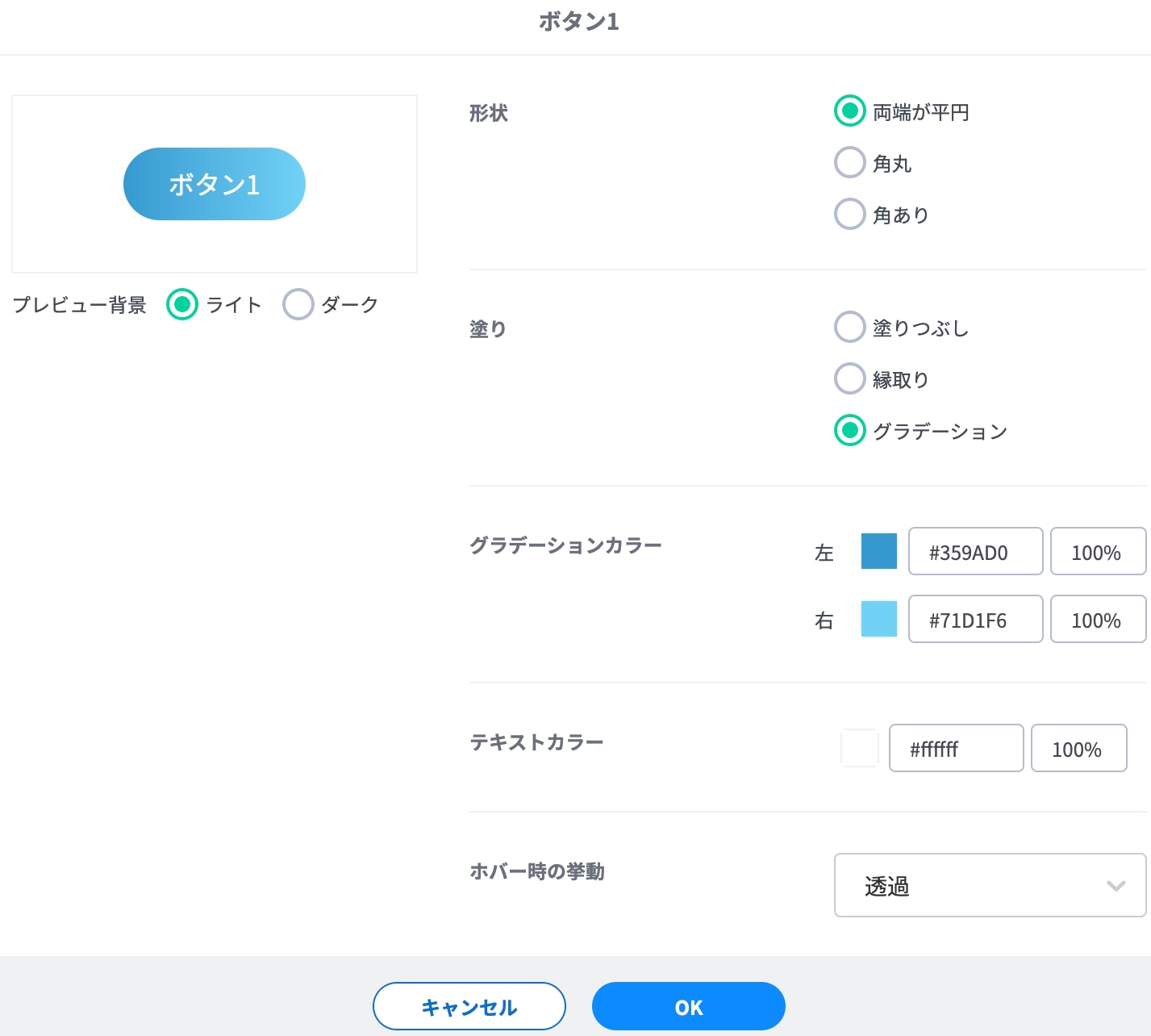Viewport: 1151px width, 1036px height.
Task: Select the 塗りつぶし fill option
Action: tap(849, 327)
